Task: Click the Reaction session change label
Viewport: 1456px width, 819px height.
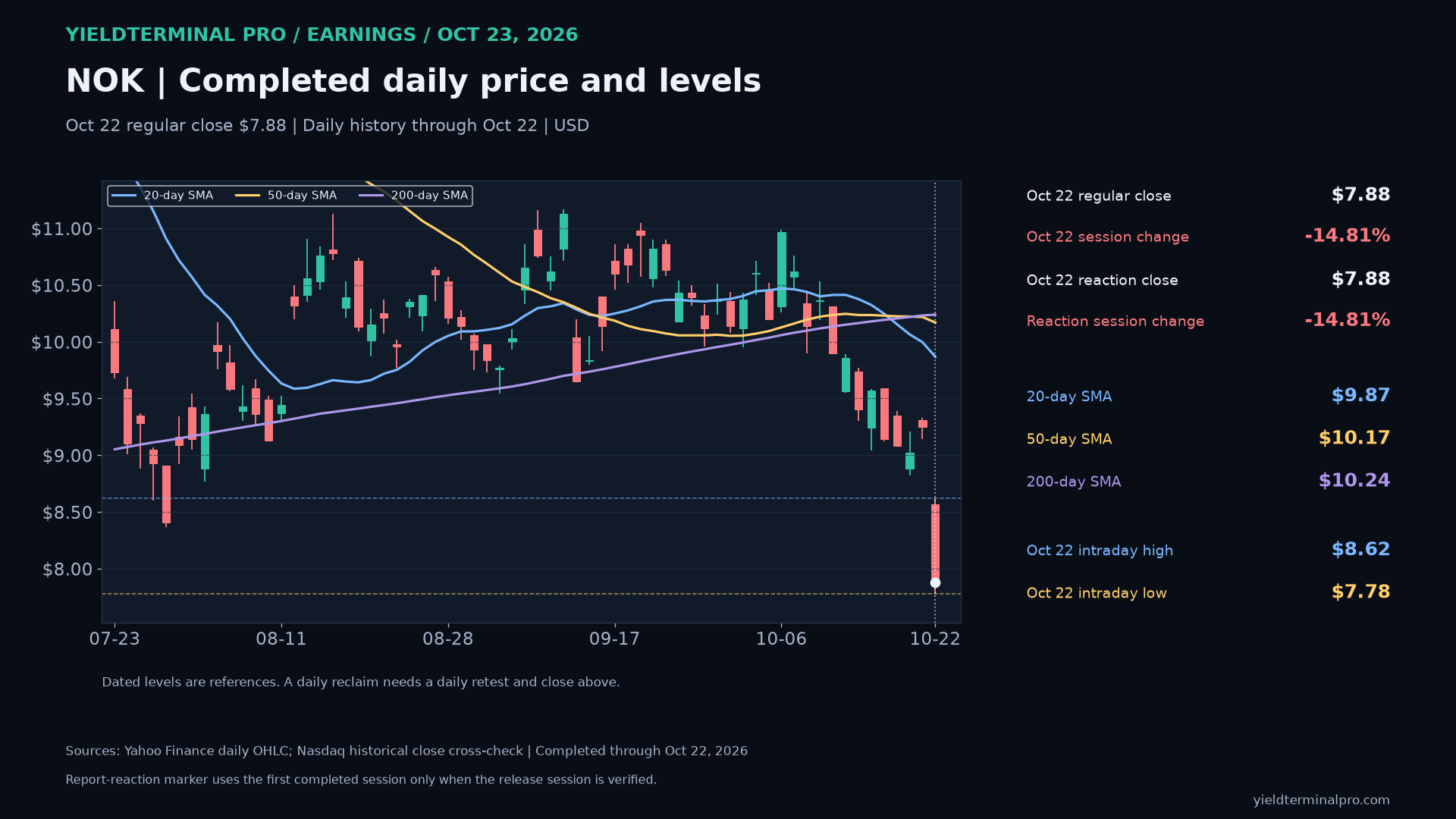Action: click(1115, 322)
